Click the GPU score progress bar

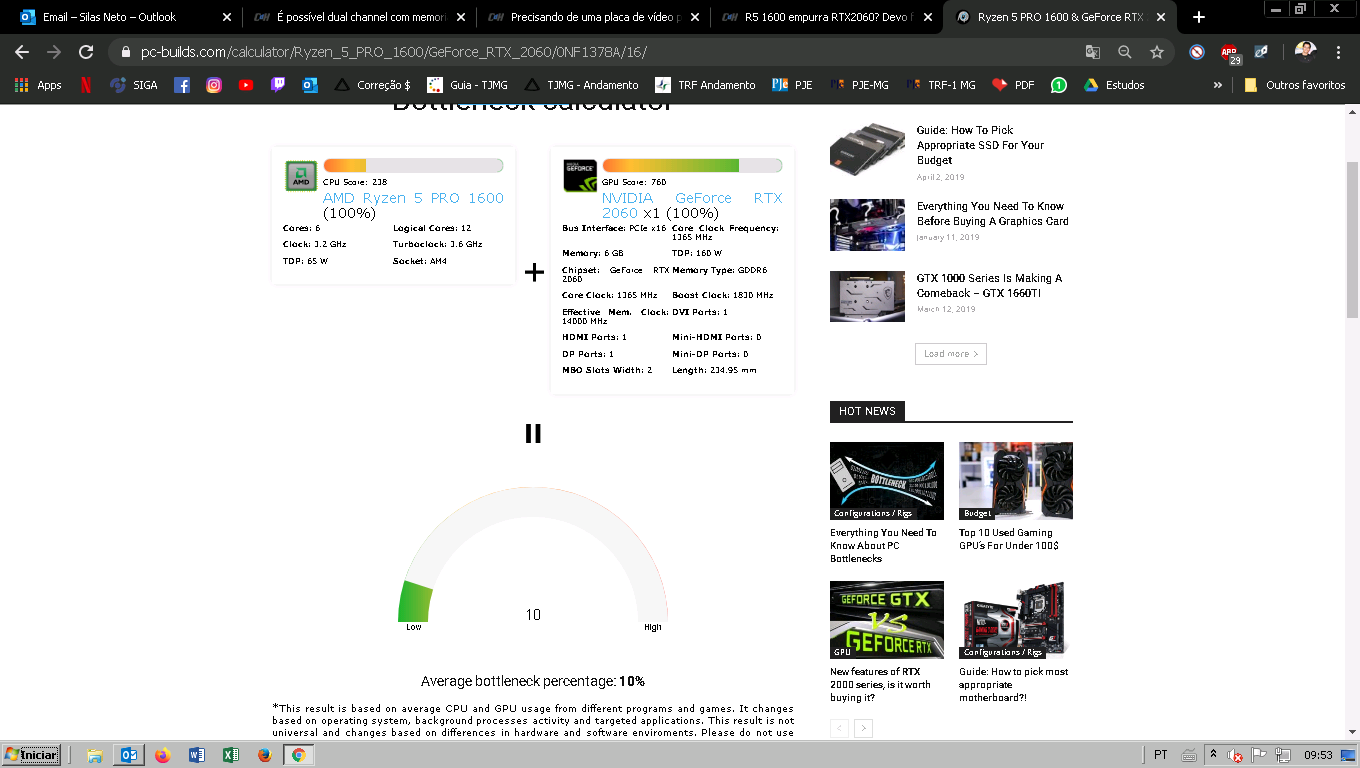[x=692, y=165]
